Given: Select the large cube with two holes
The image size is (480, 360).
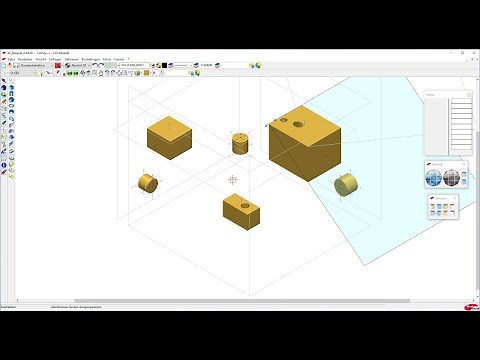Looking at the screenshot, I should 305,144.
